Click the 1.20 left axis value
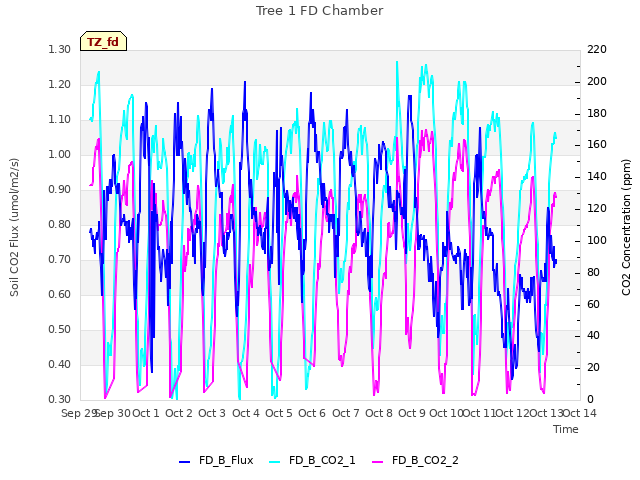Screen dimensions: 640x480 tap(60, 84)
